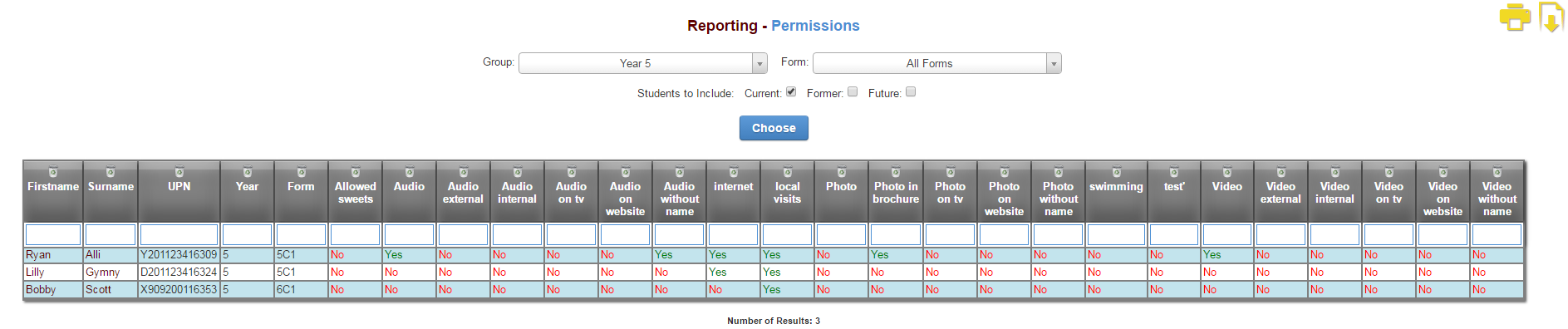
Task: Open the Group dropdown showing Year 5
Action: (643, 63)
